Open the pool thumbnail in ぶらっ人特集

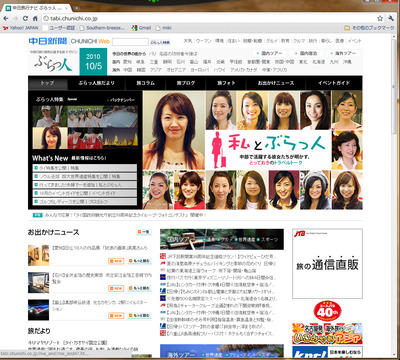(120, 116)
